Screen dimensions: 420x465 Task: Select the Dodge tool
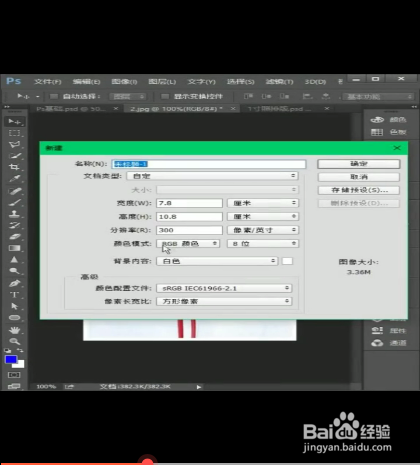click(x=14, y=271)
